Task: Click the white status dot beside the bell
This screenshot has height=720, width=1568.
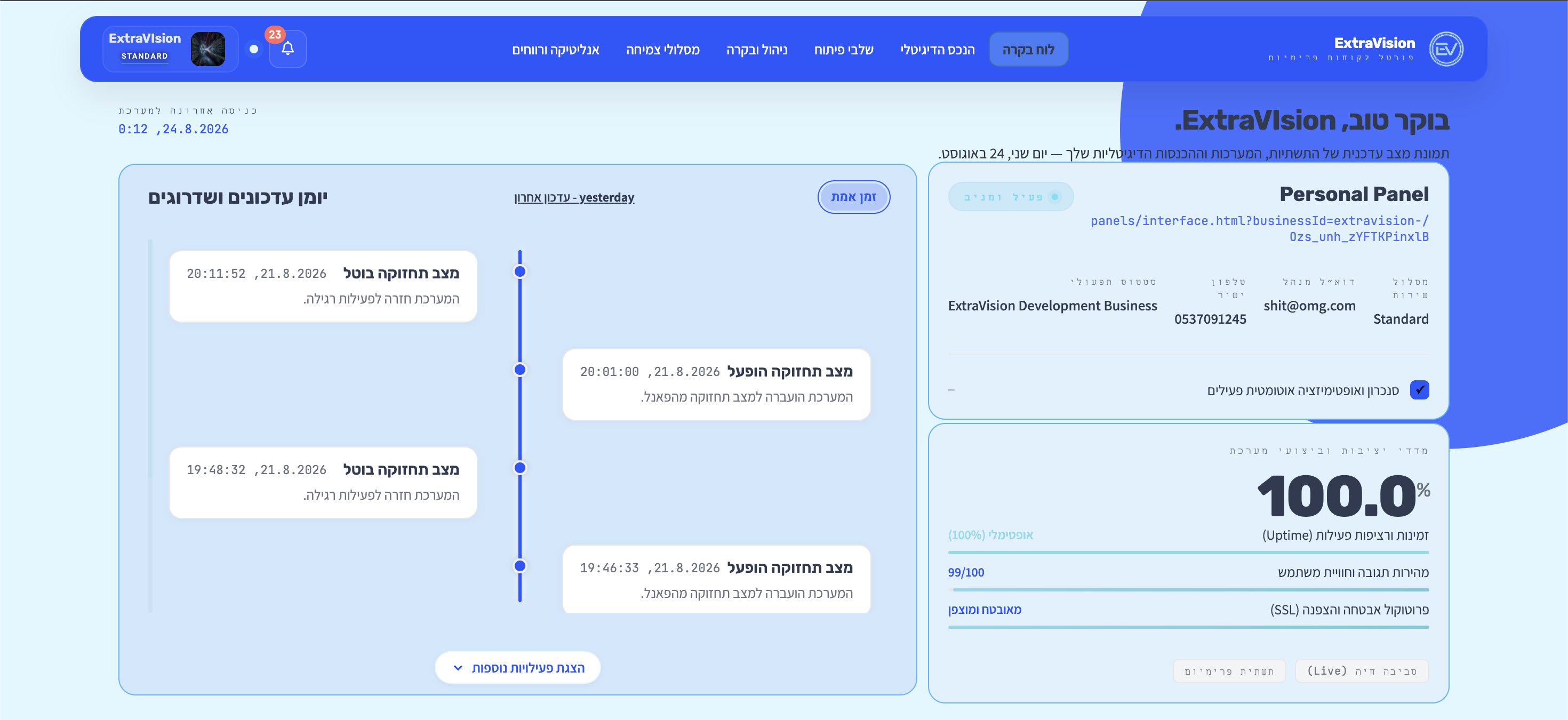Action: (x=254, y=49)
